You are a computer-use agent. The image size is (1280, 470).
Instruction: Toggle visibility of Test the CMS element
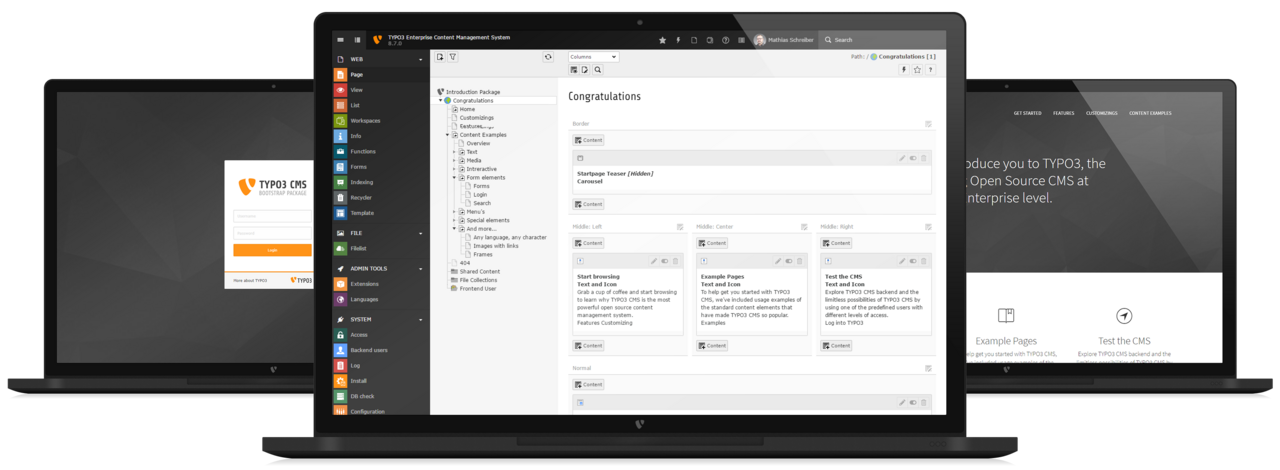tap(912, 261)
